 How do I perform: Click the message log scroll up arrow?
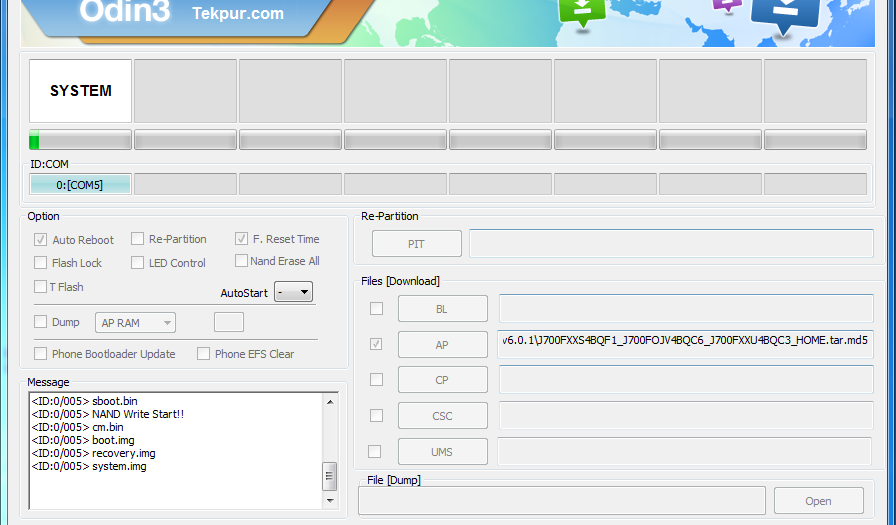(330, 402)
